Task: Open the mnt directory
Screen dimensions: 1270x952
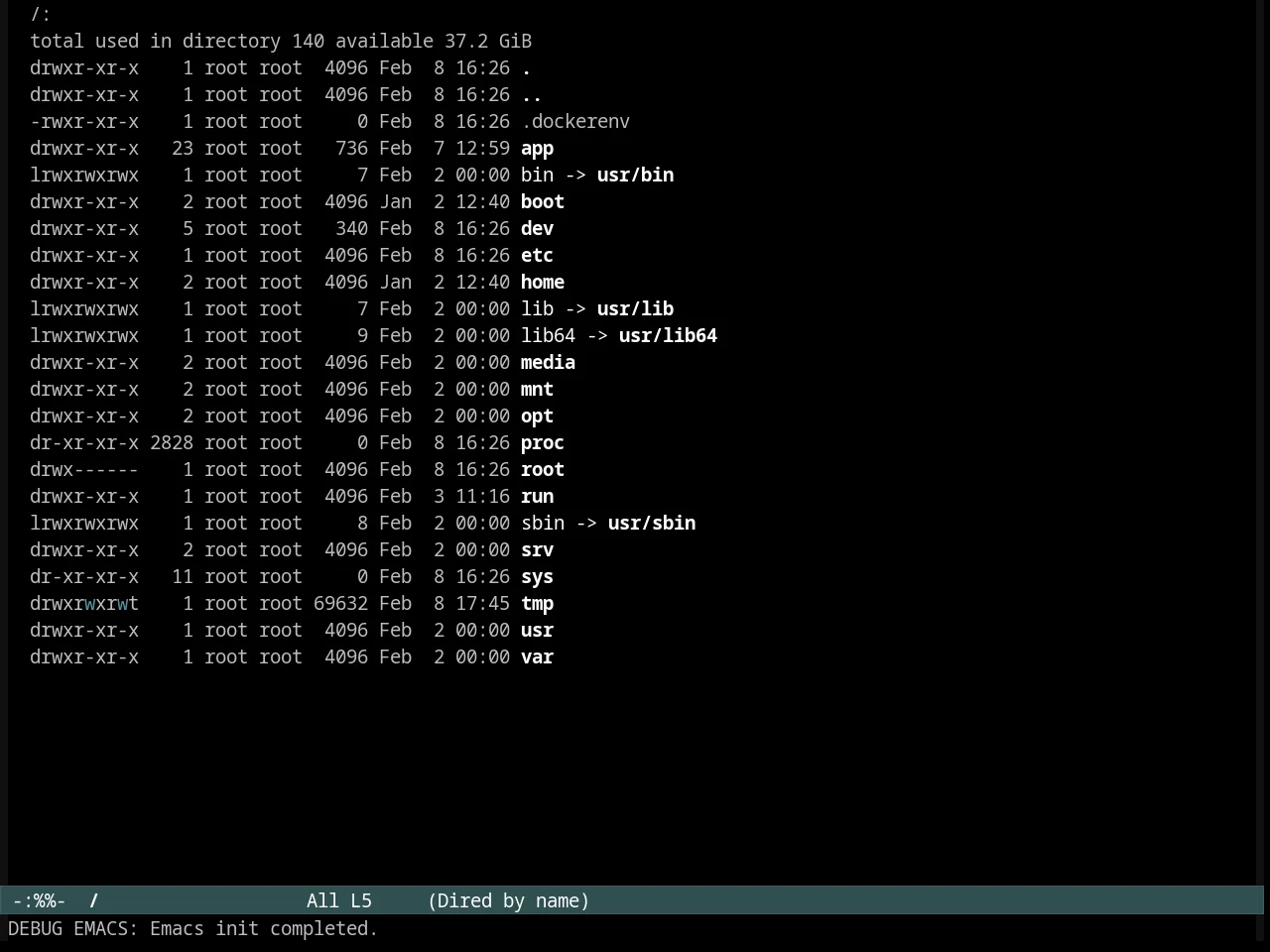Action: tap(537, 390)
